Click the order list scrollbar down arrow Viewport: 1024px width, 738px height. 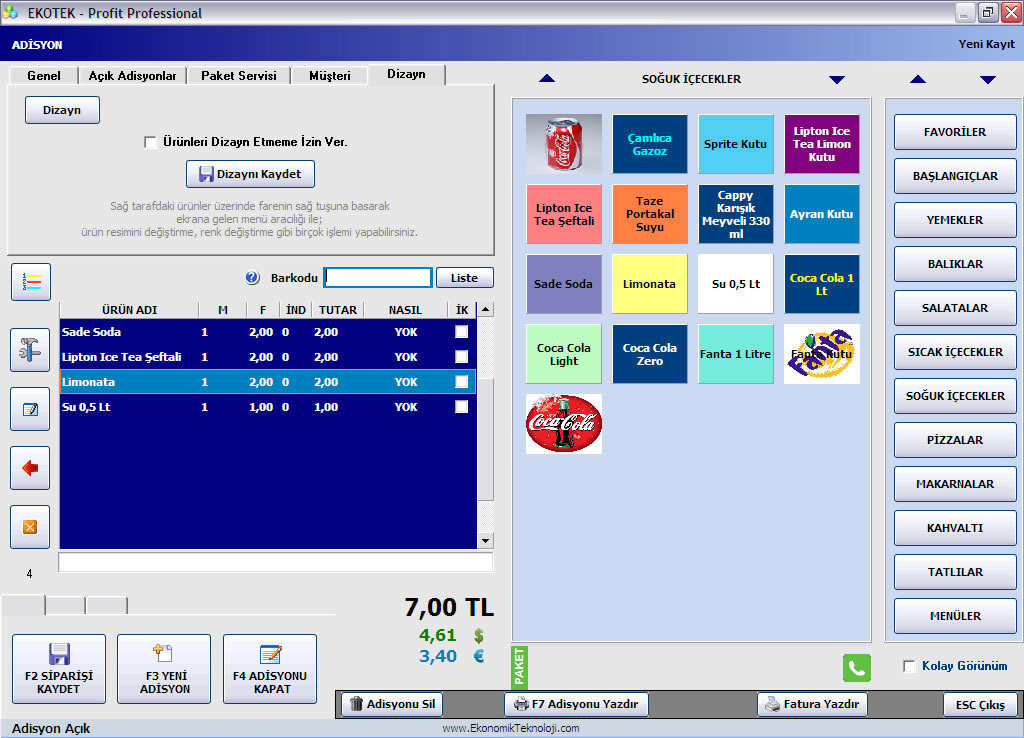point(485,541)
